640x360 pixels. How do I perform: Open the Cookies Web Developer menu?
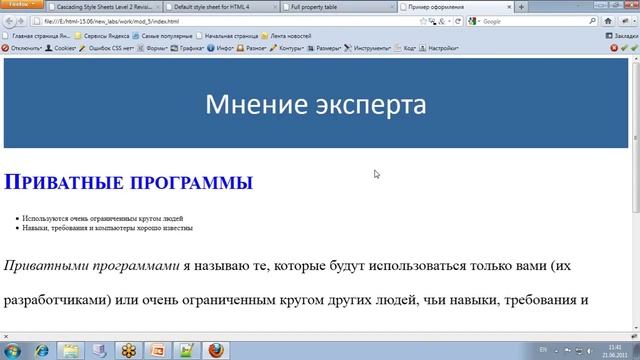tap(61, 48)
